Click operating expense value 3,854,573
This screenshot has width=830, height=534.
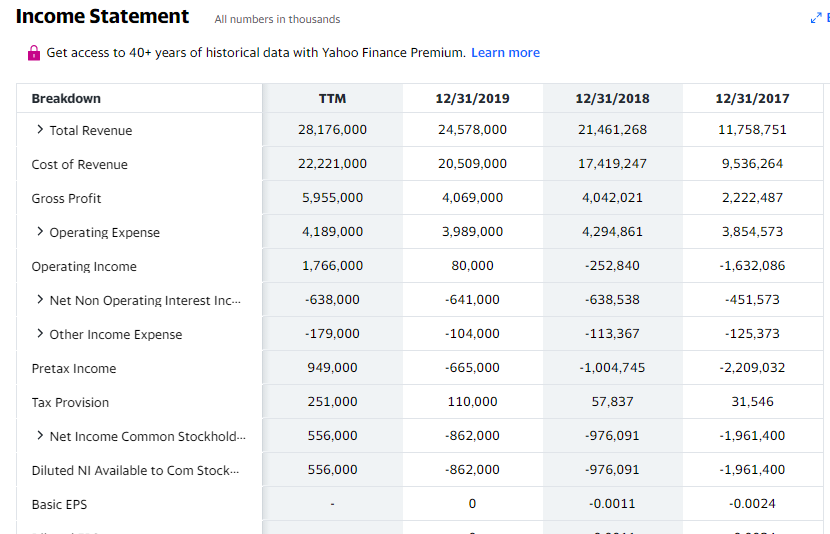click(752, 231)
